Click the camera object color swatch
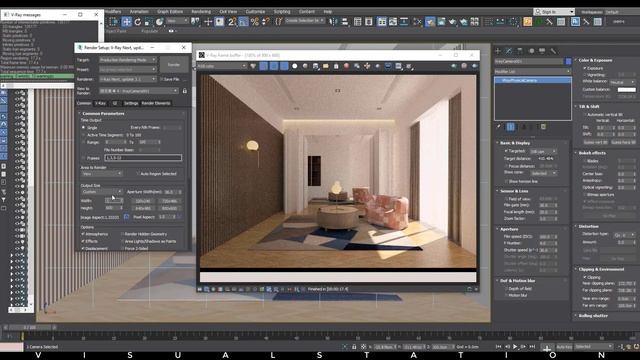The height and width of the screenshot is (360, 640). (x=568, y=61)
